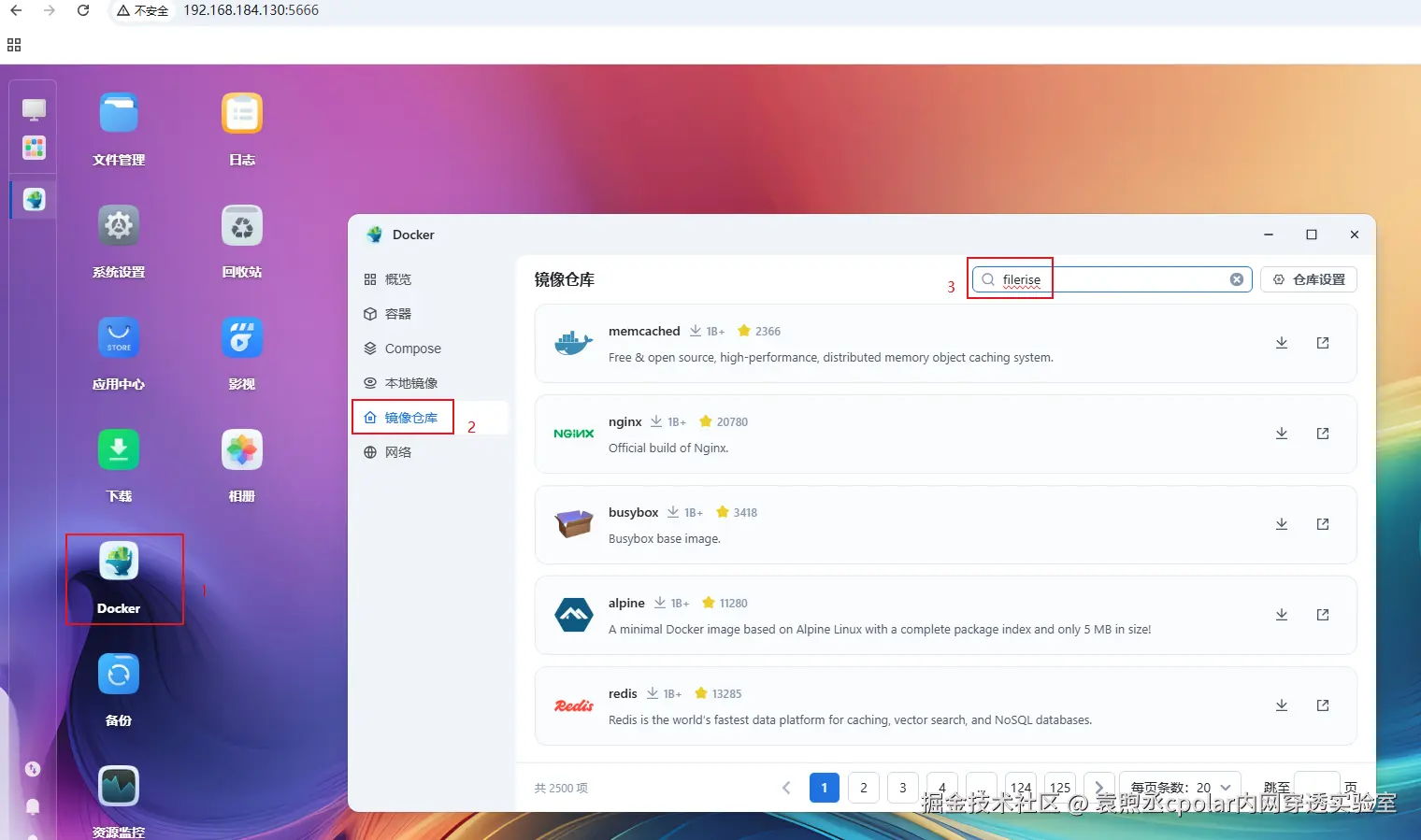Open the 资源监控 resource monitor icon
The image size is (1421, 840).
pyautogui.click(x=119, y=787)
